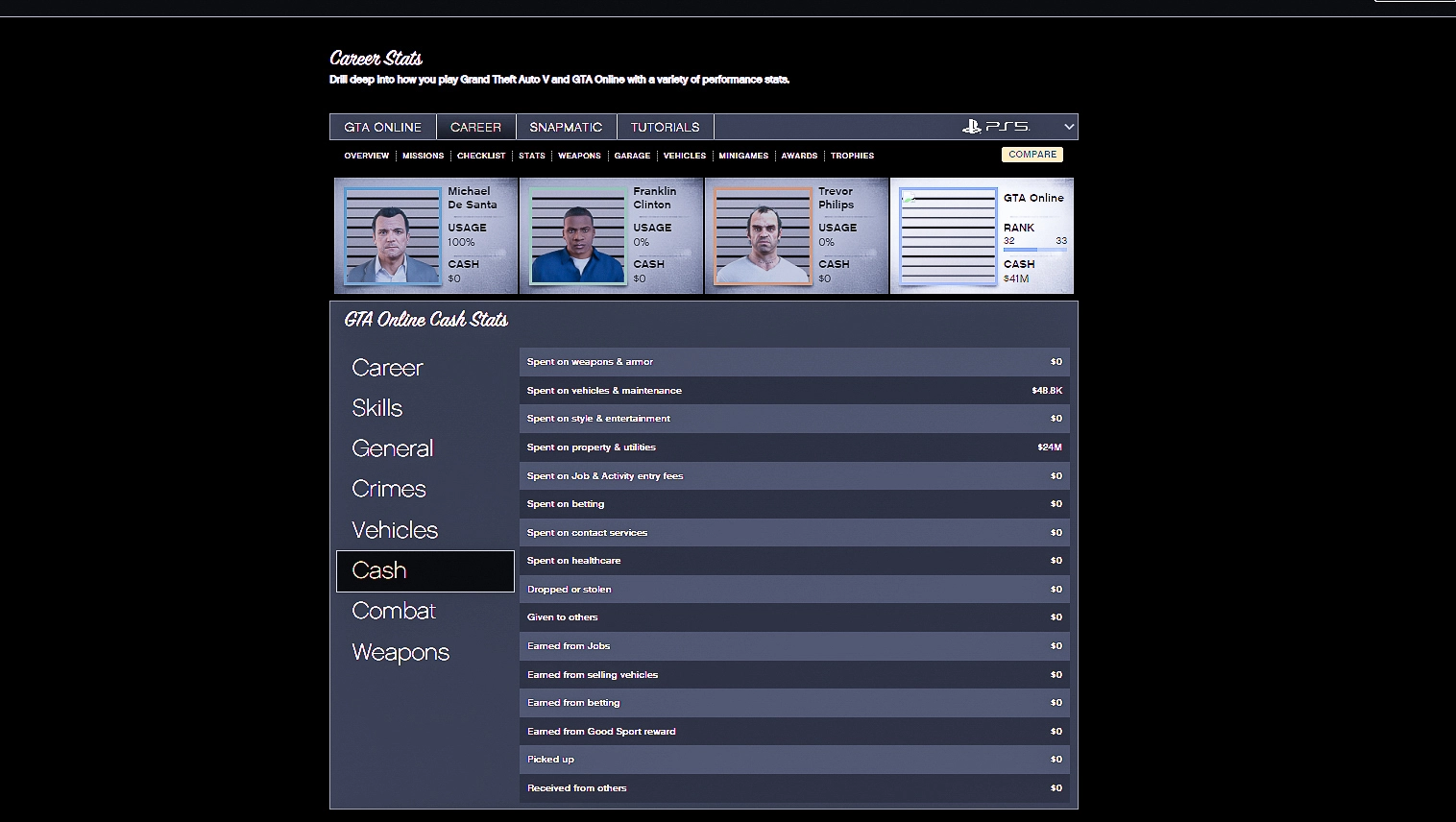This screenshot has width=1456, height=822.
Task: Open the TUTORIALS tab
Action: (x=665, y=127)
